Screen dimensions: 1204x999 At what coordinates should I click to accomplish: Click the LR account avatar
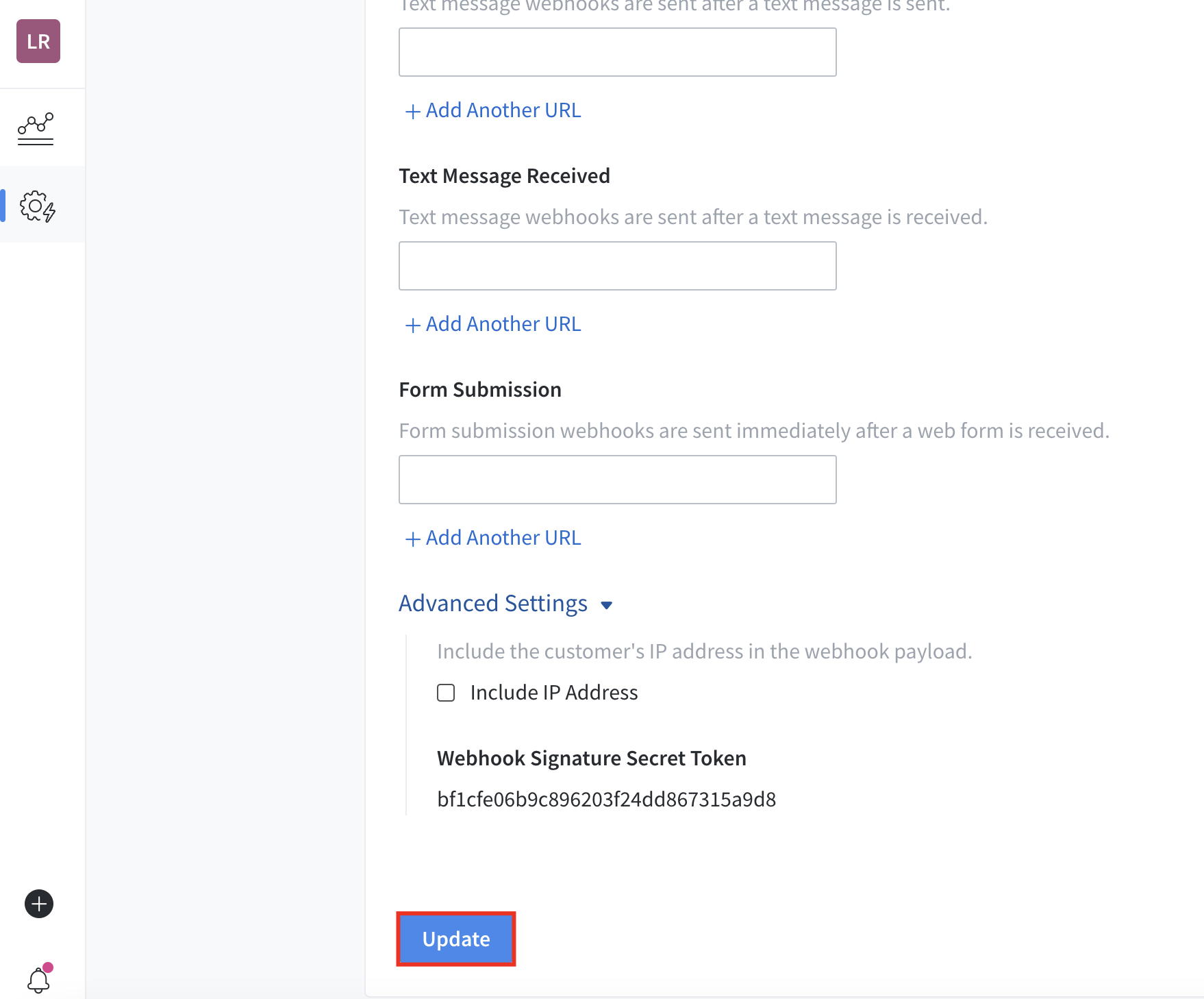point(38,41)
